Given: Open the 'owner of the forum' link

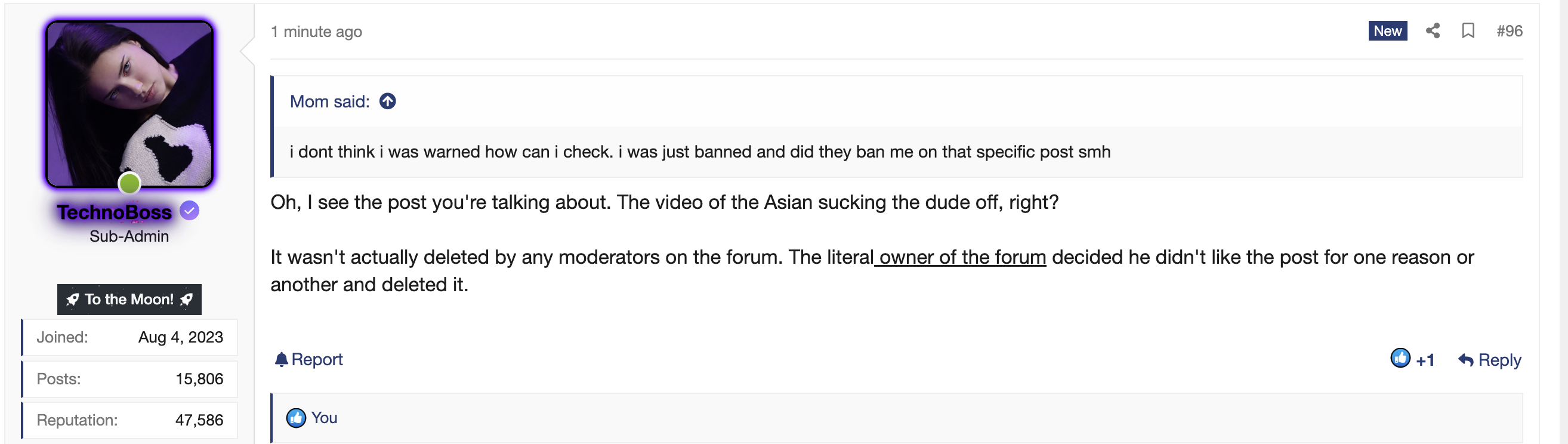Looking at the screenshot, I should click(x=962, y=257).
